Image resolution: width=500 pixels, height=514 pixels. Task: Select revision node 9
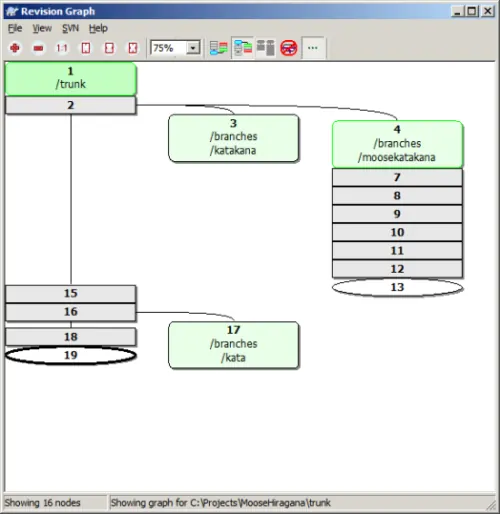[397, 214]
